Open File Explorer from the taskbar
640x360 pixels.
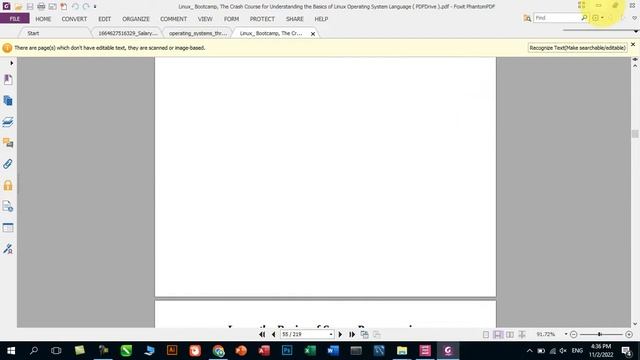402,351
